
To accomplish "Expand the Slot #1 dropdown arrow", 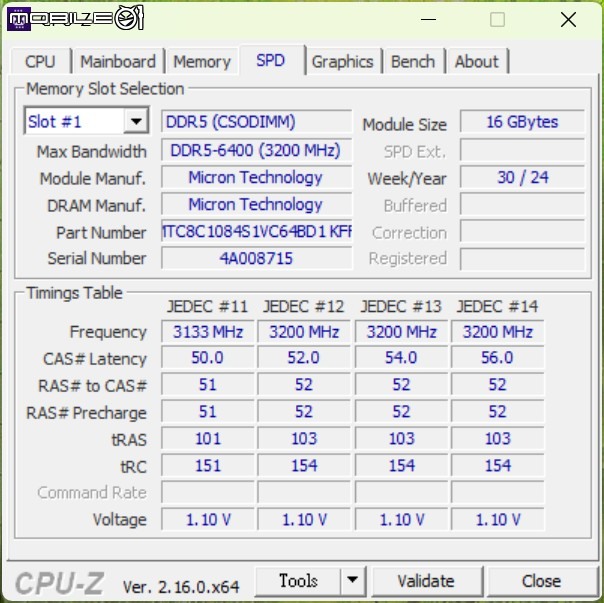I will [x=136, y=121].
